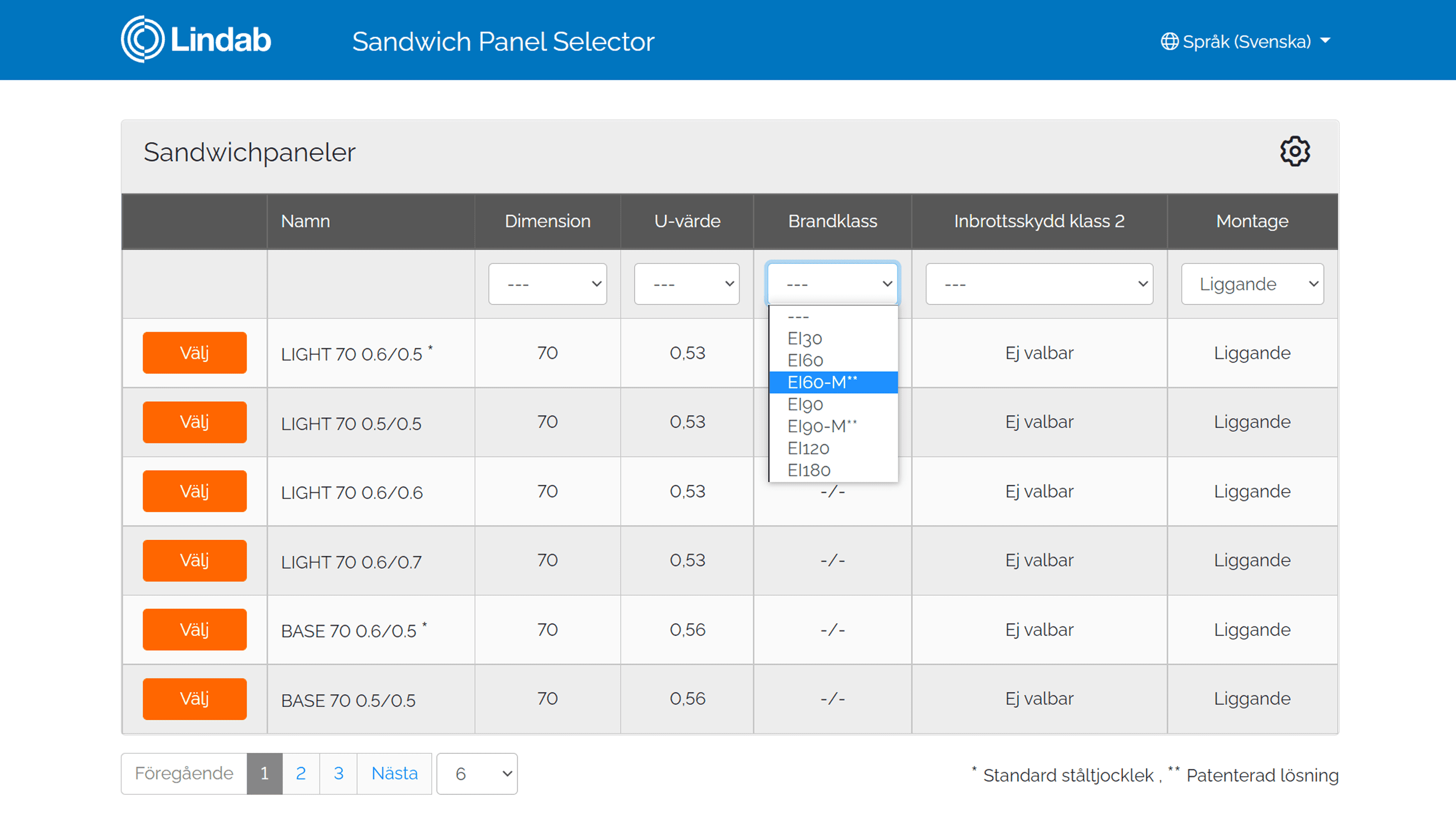This screenshot has width=1456, height=819.
Task: Choose the EI180 option
Action: pos(809,470)
